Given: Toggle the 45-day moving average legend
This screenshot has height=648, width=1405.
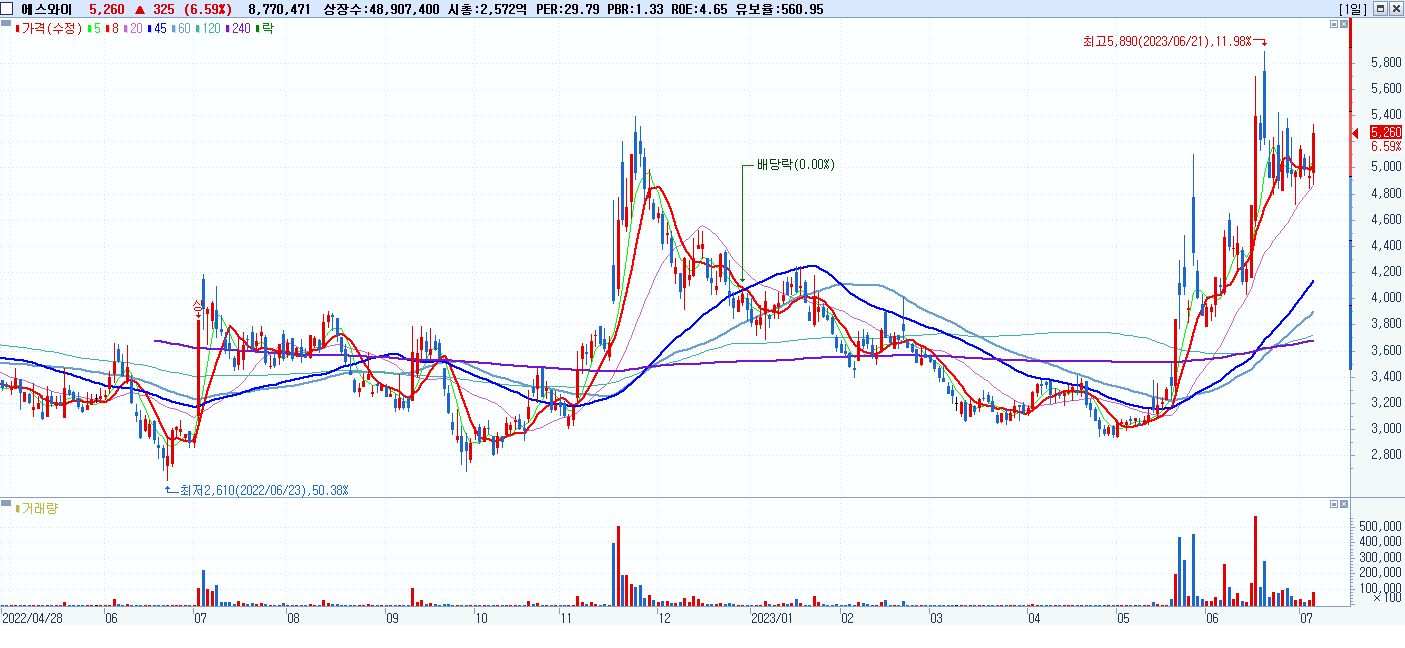Looking at the screenshot, I should (x=158, y=29).
